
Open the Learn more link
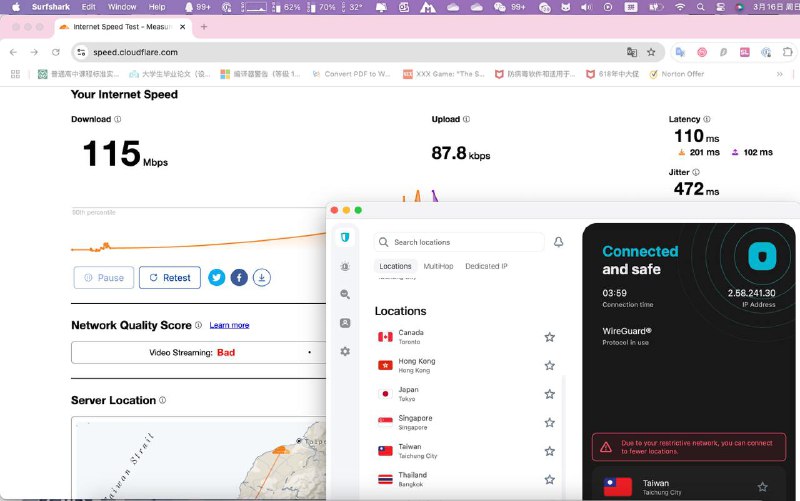click(x=229, y=325)
